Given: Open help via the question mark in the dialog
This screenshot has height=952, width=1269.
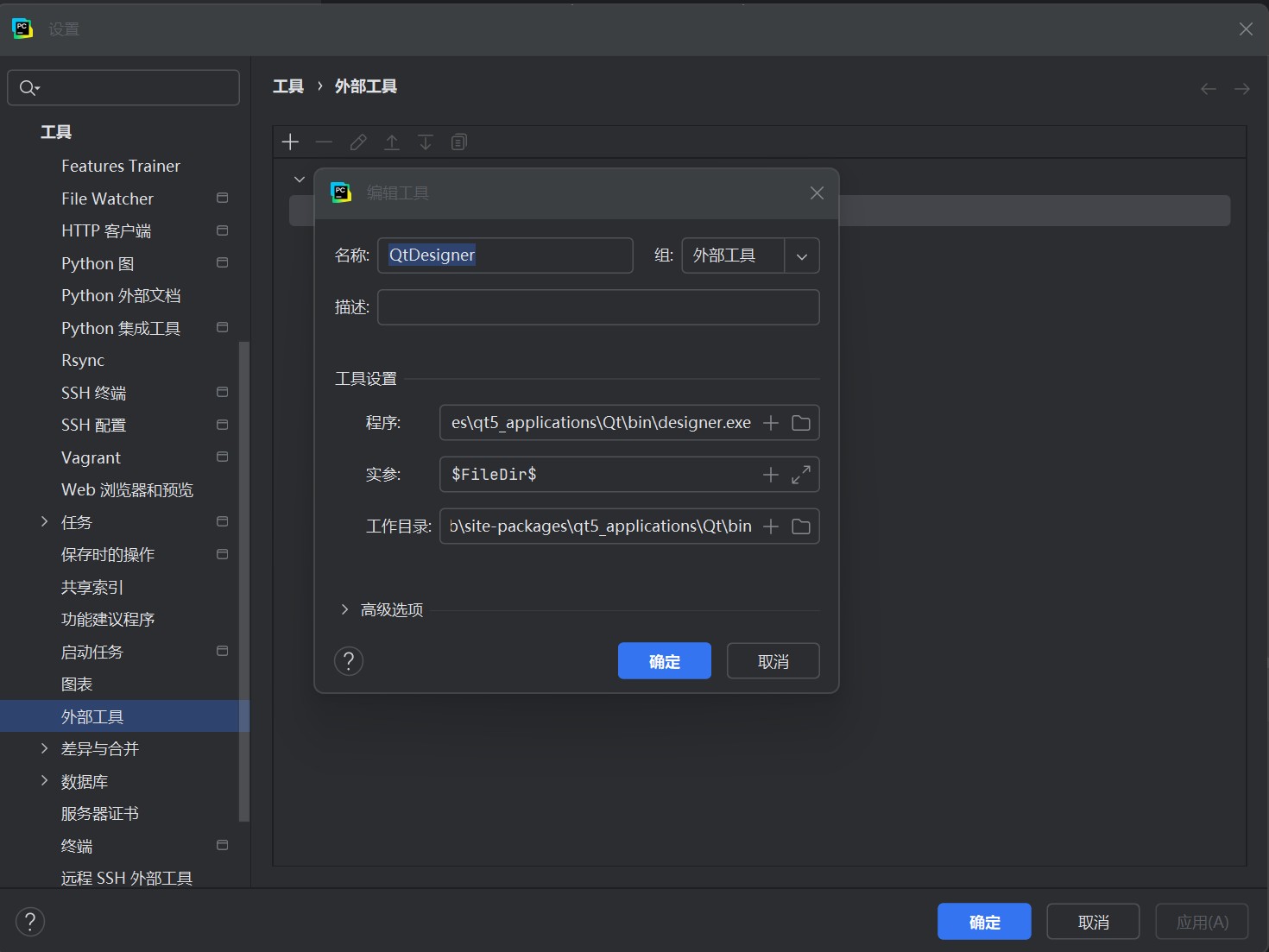Looking at the screenshot, I should 349,661.
